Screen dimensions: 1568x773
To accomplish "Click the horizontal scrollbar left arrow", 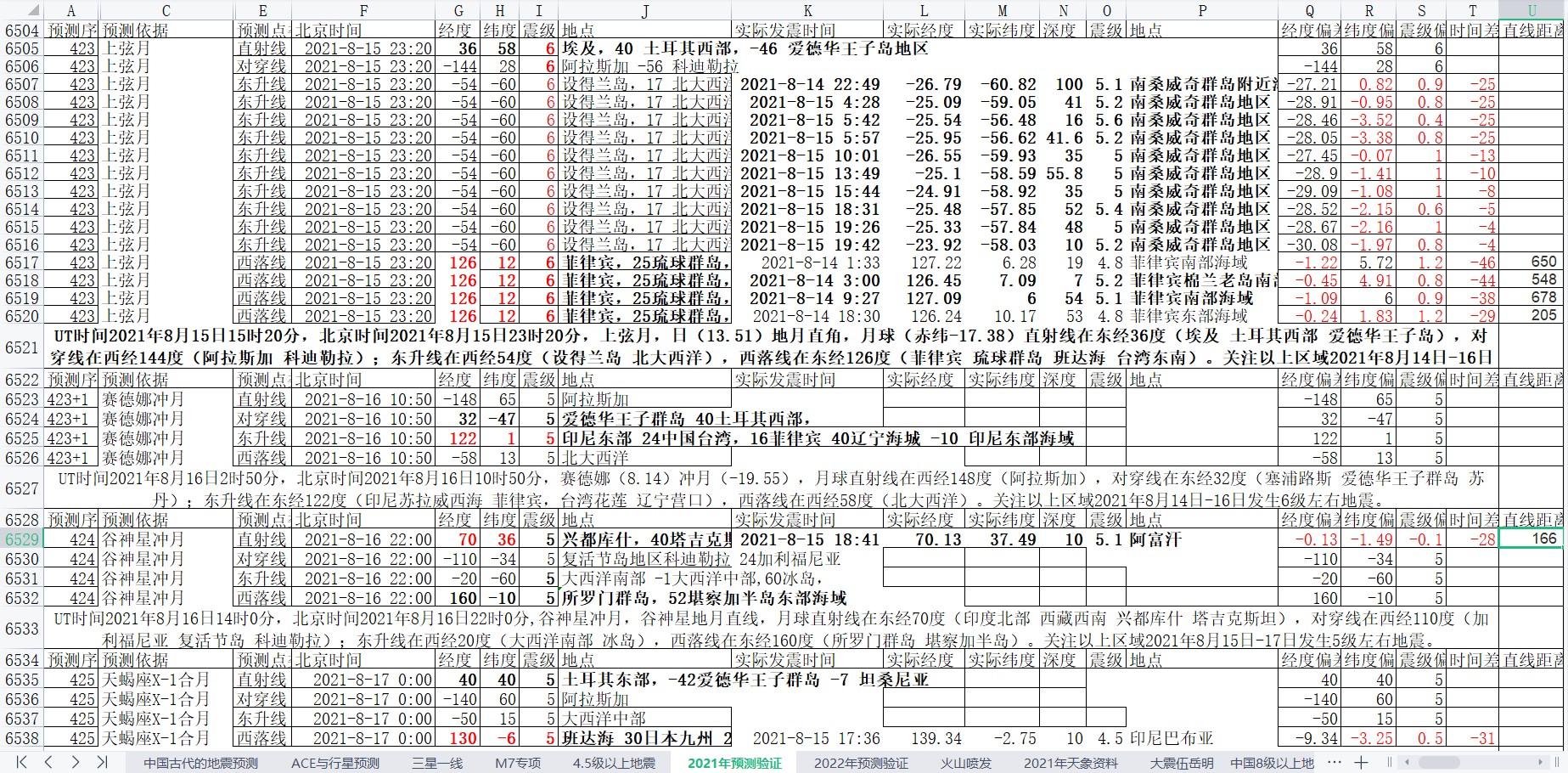I will (1408, 762).
